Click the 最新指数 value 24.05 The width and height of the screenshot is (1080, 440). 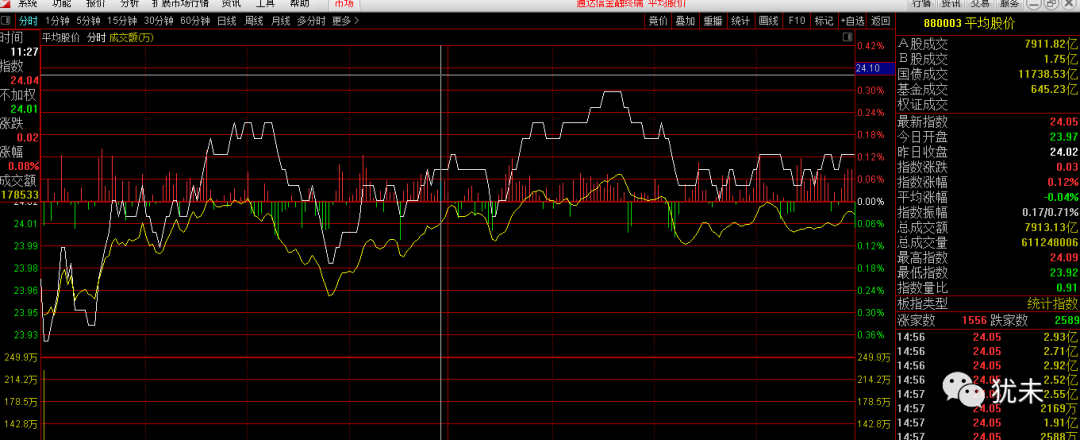(x=1063, y=122)
